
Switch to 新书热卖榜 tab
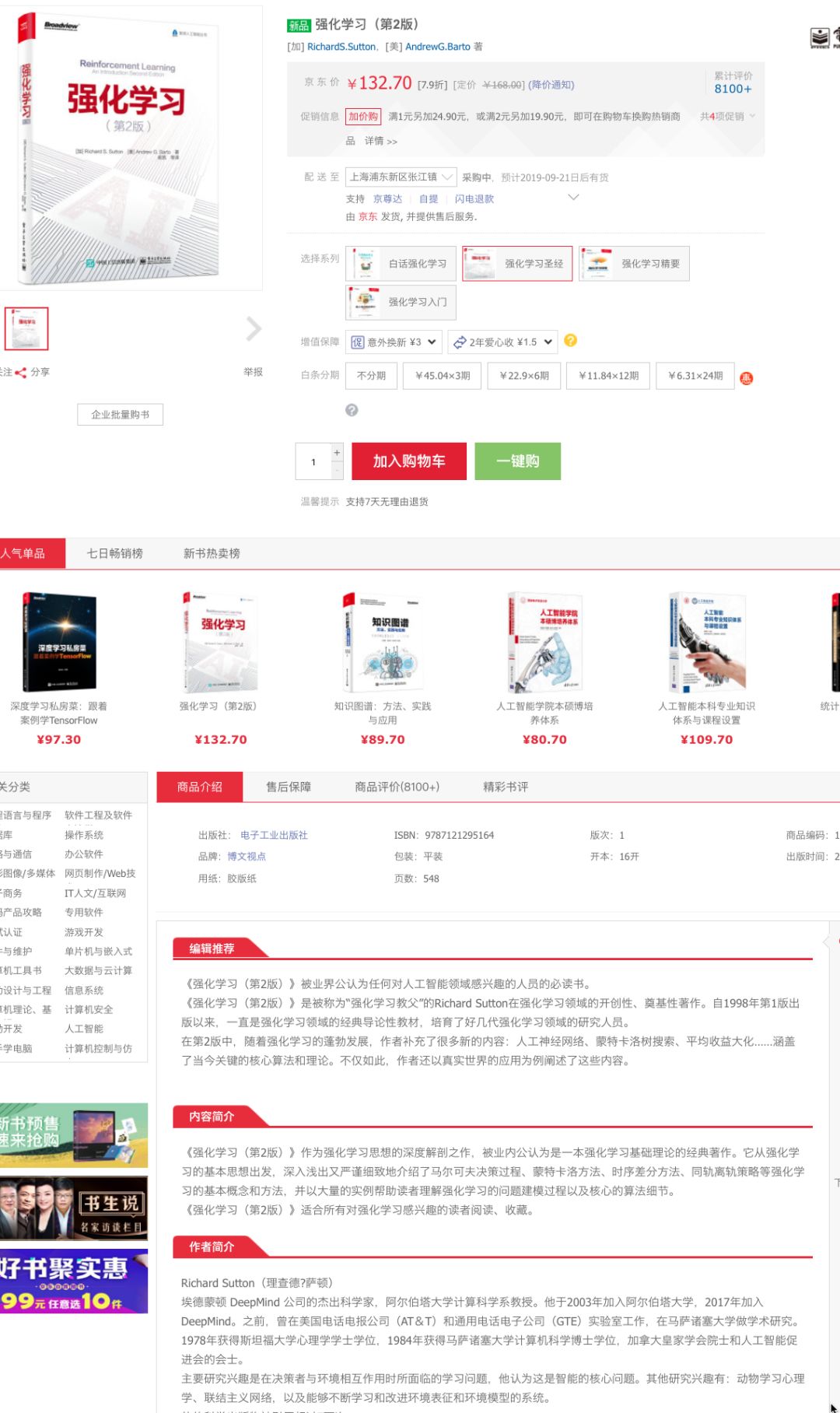coord(212,553)
